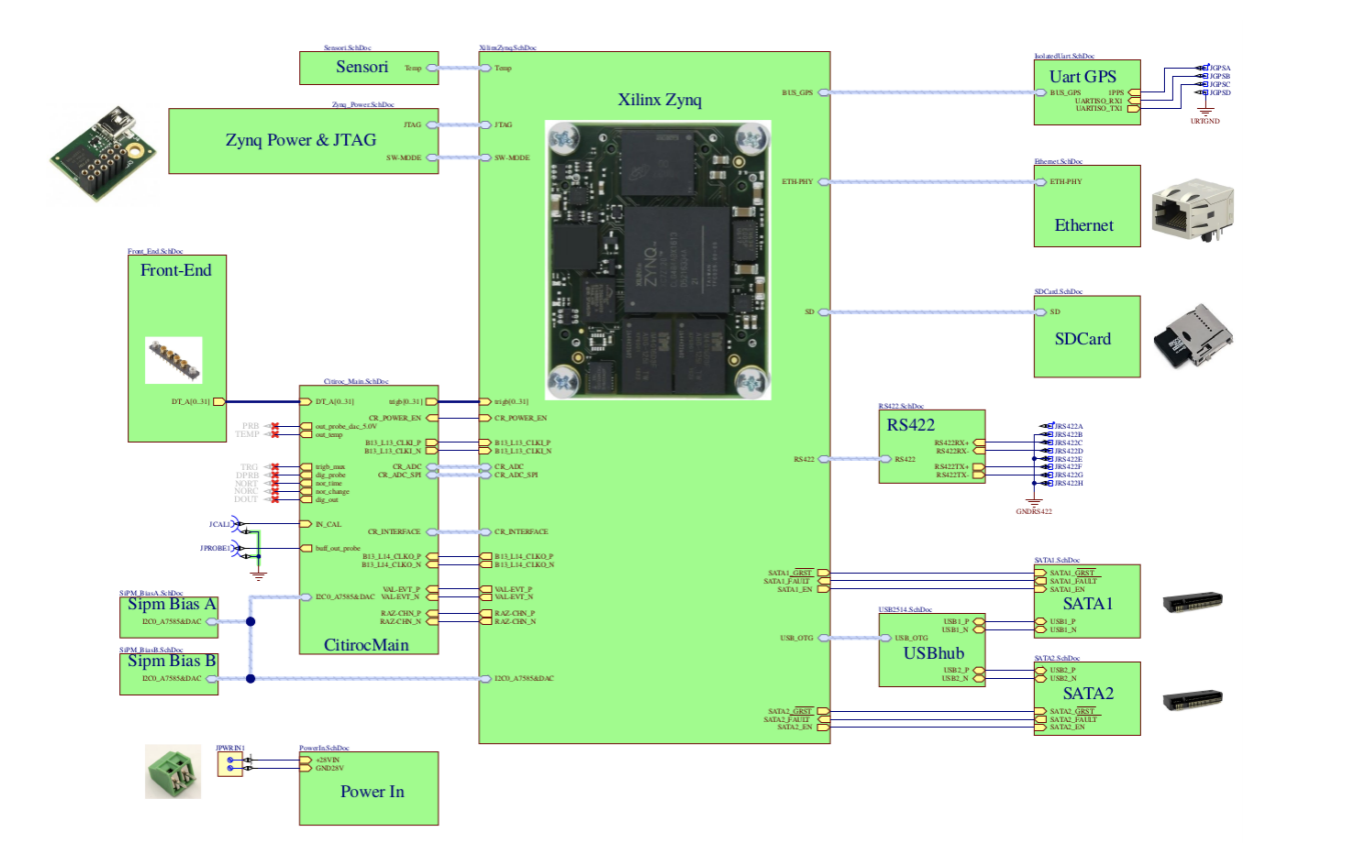Image resolution: width=1346 pixels, height=864 pixels.
Task: Click the Front-End connector picture
Action: coord(173,360)
